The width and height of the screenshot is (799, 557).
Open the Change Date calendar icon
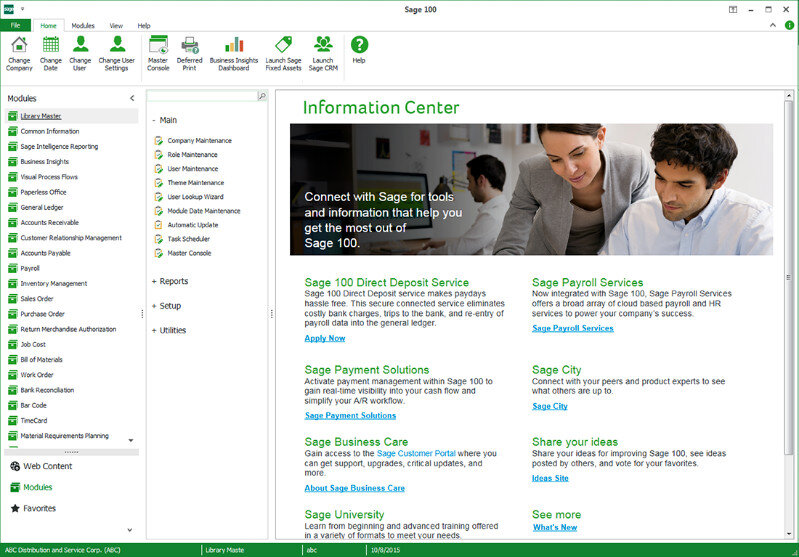pos(50,45)
